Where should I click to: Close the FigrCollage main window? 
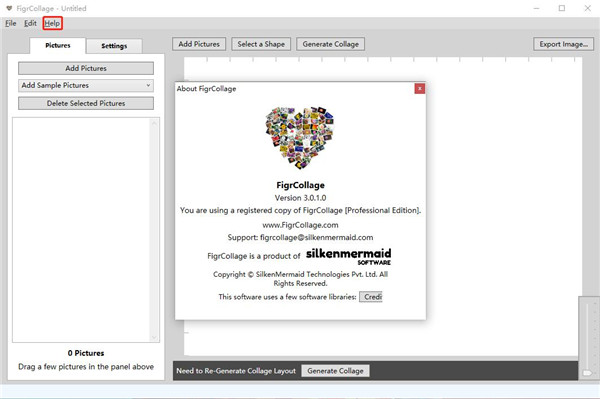pos(587,8)
